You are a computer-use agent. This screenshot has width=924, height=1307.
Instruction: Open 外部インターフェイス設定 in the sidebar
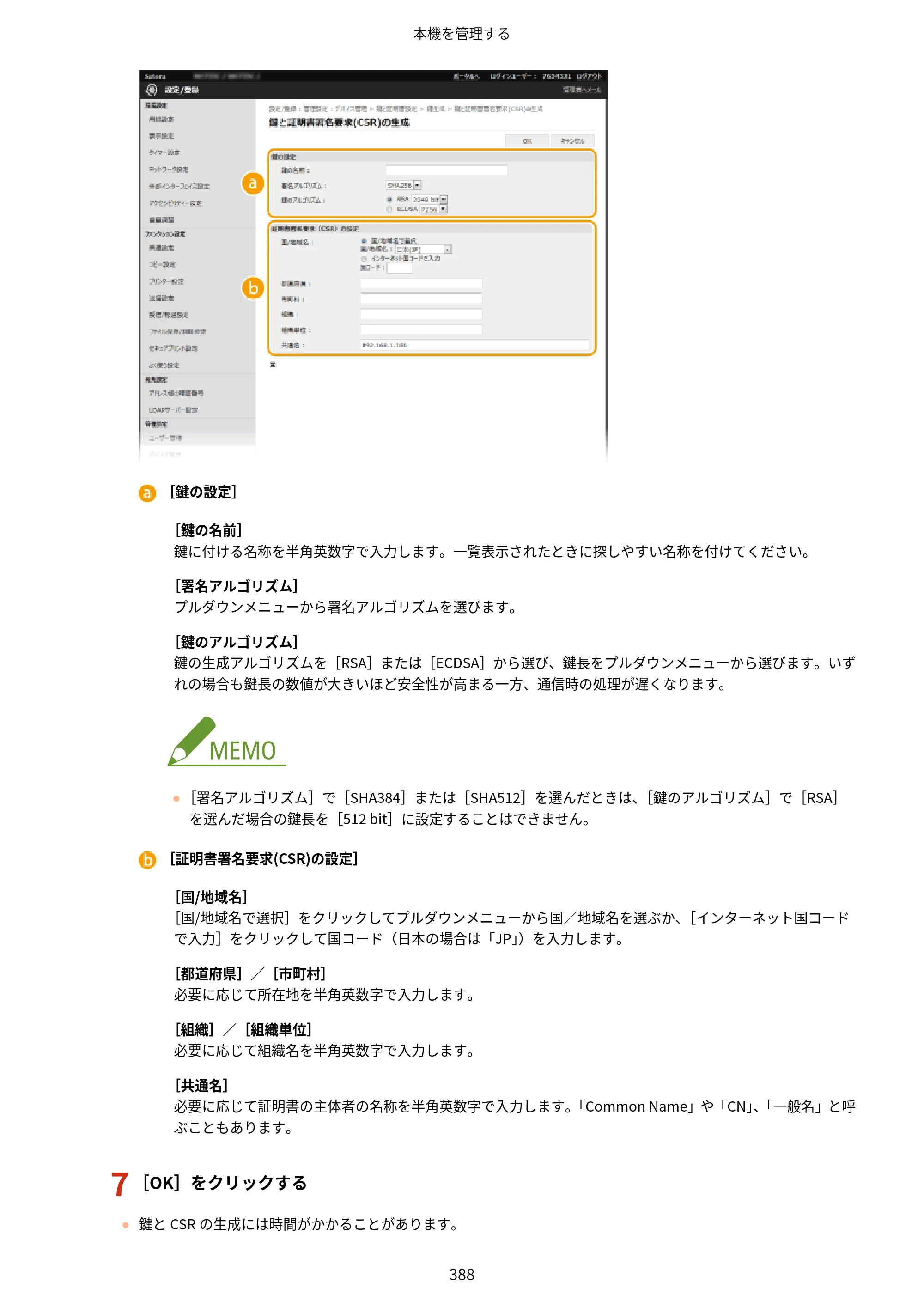coord(179,186)
